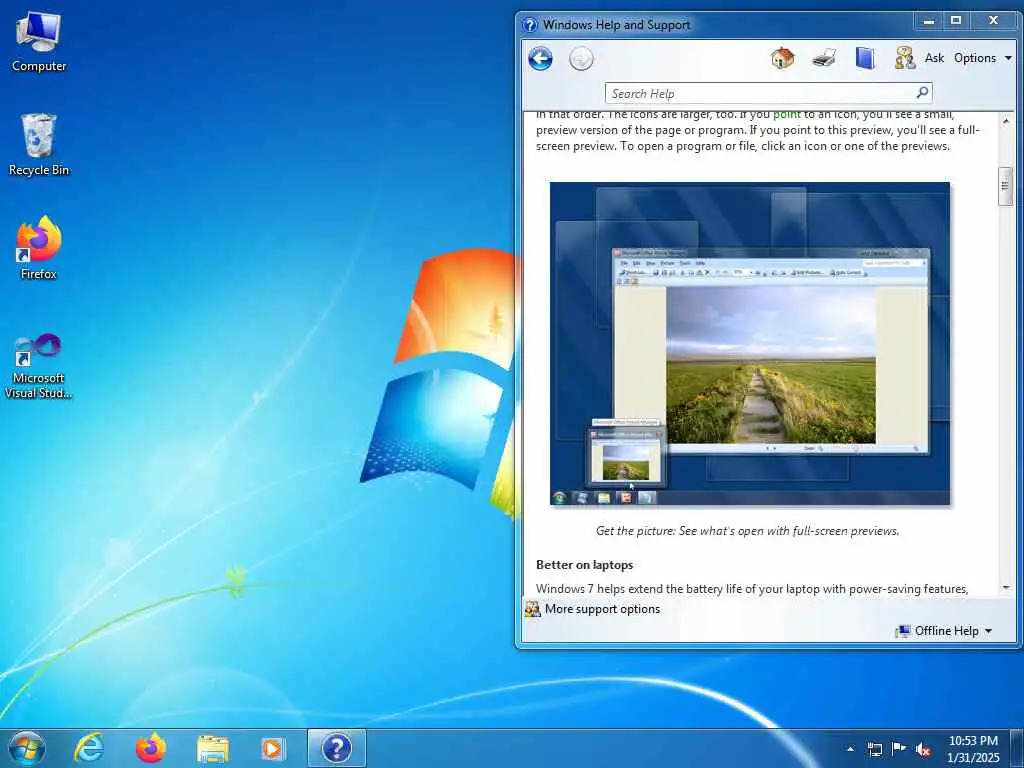
Task: Click the Offline Help monitor icon
Action: pos(903,631)
